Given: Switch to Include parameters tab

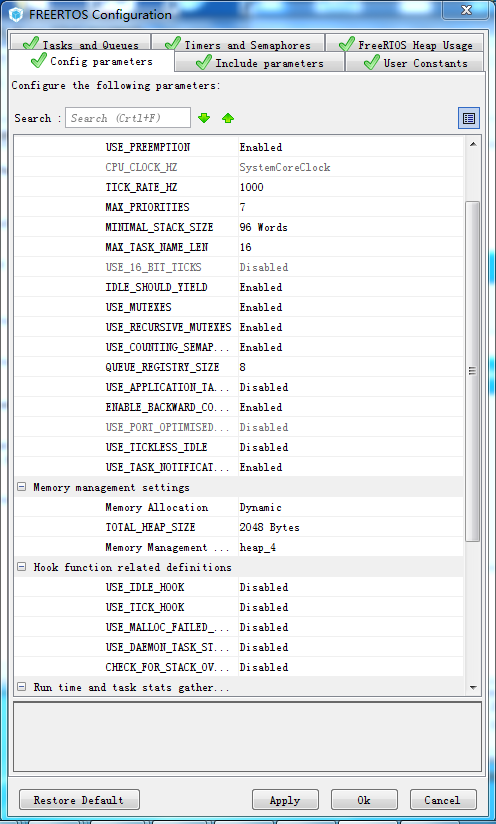Looking at the screenshot, I should pyautogui.click(x=260, y=63).
